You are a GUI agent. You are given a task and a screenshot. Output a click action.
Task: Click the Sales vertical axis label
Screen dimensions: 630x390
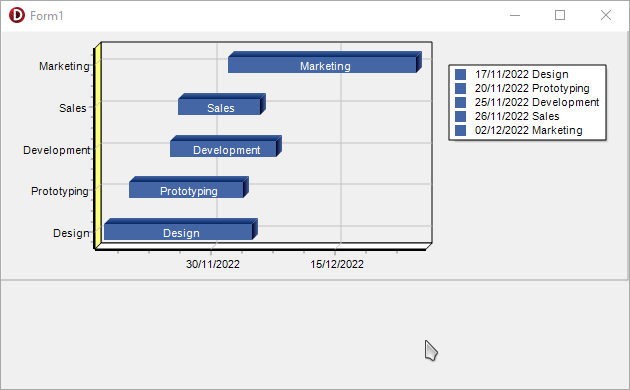[73, 108]
